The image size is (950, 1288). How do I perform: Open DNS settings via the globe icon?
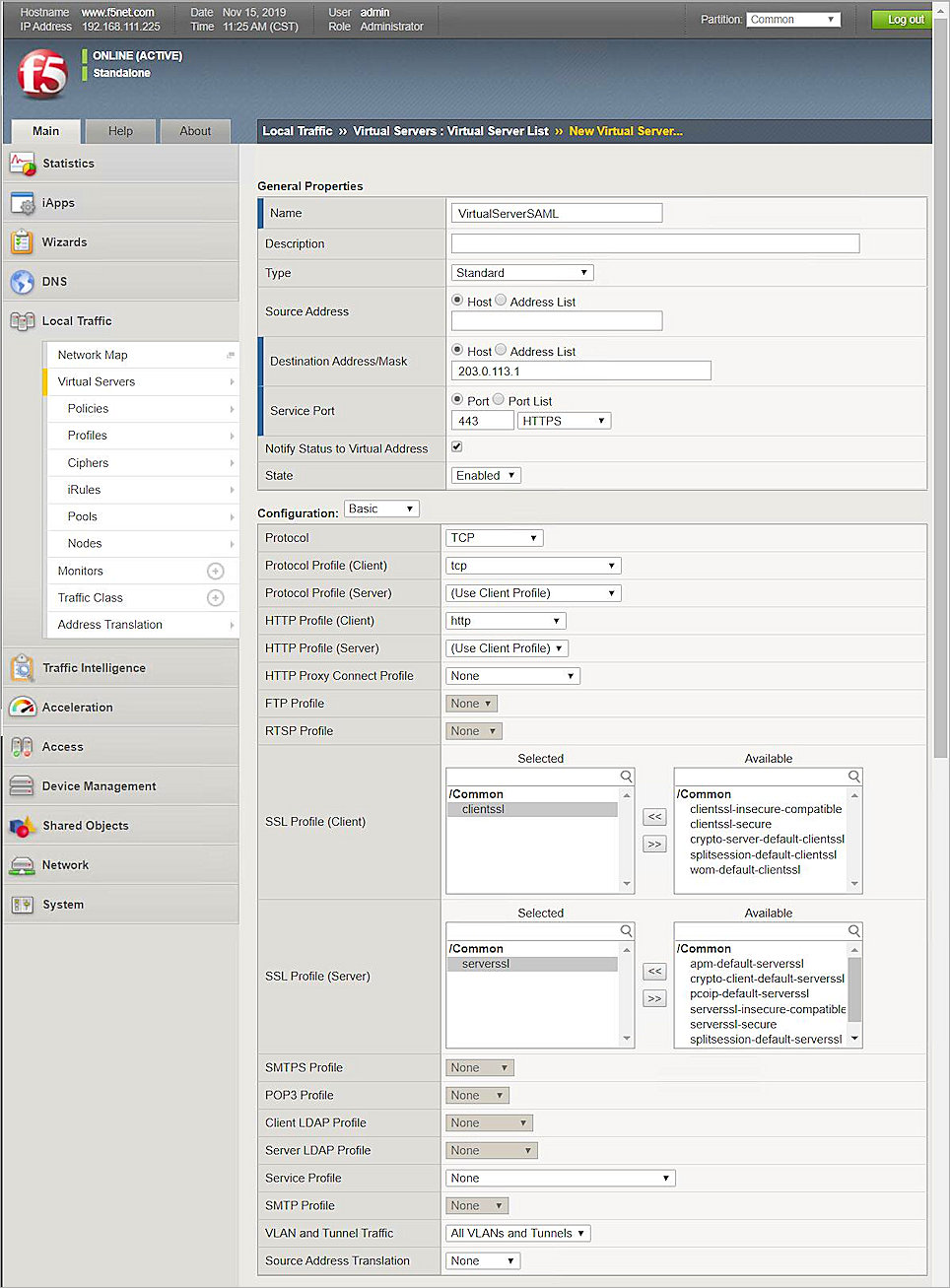(x=23, y=281)
